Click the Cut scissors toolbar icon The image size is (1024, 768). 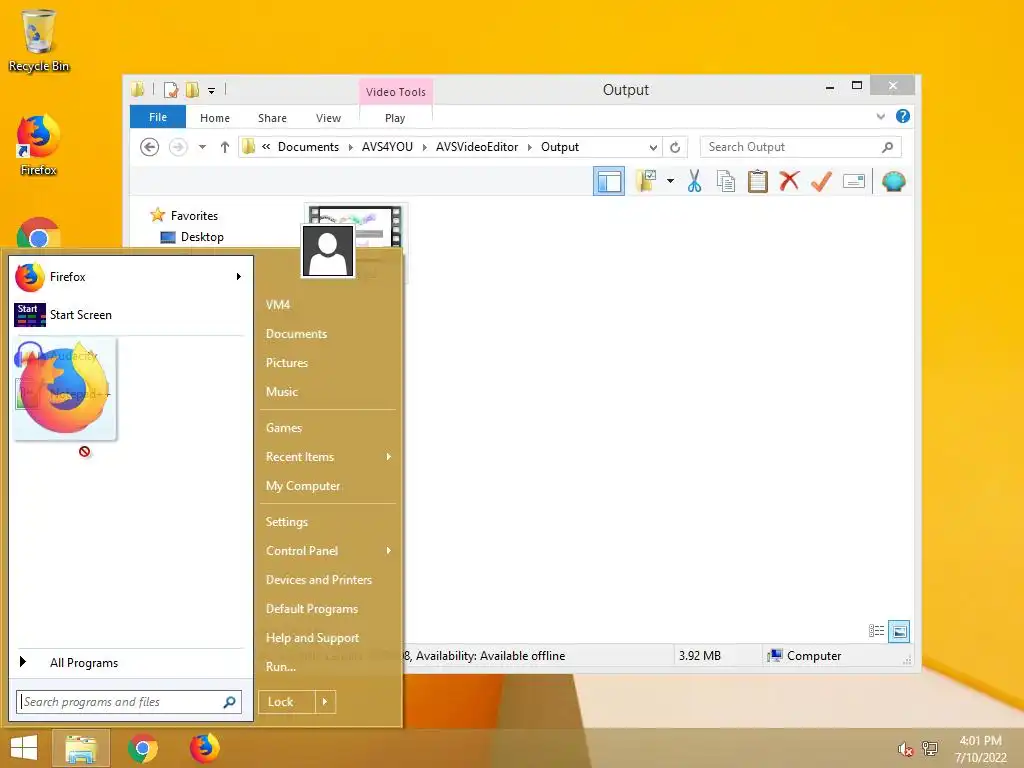click(x=694, y=181)
